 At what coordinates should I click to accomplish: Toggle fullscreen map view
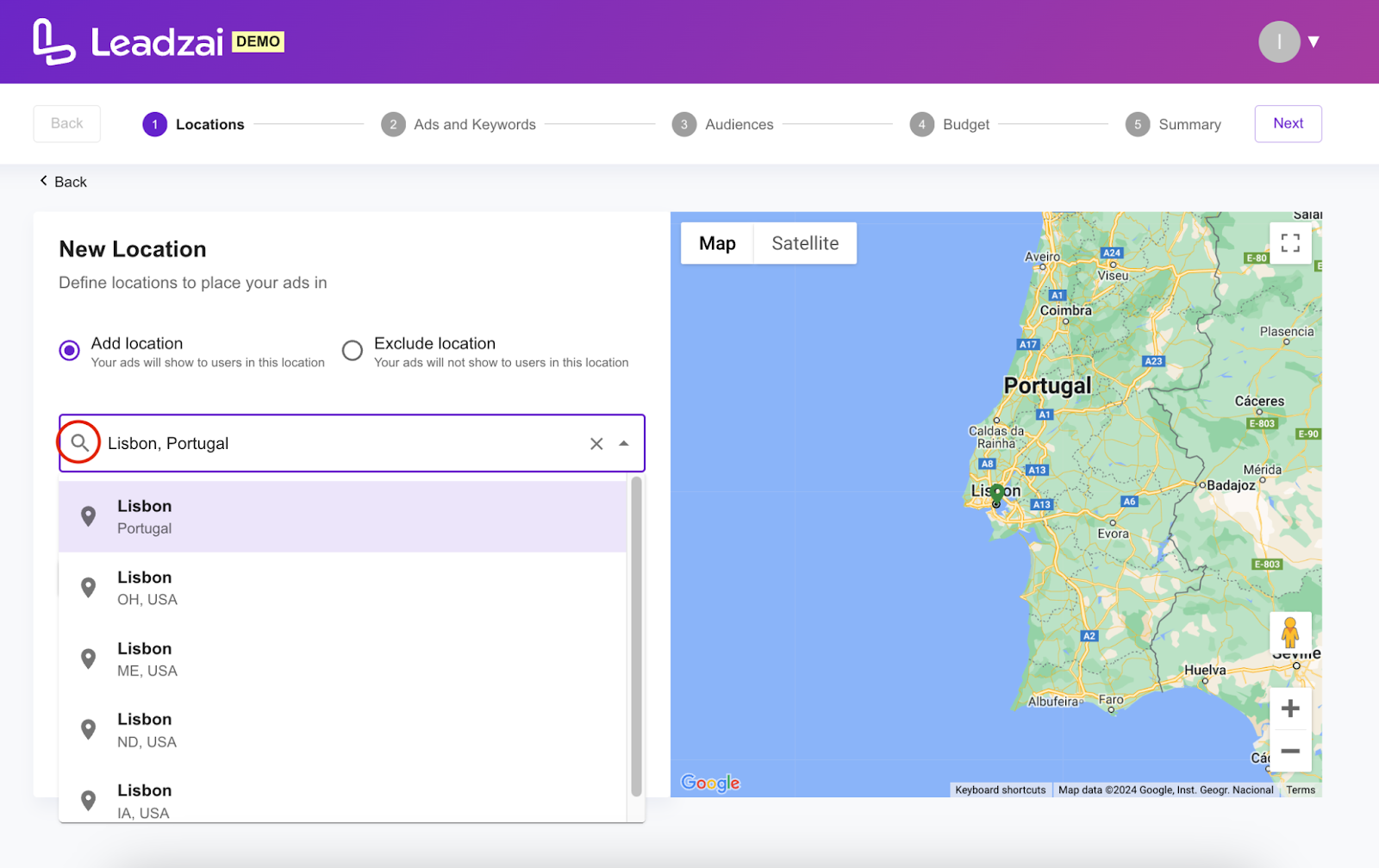(1290, 243)
